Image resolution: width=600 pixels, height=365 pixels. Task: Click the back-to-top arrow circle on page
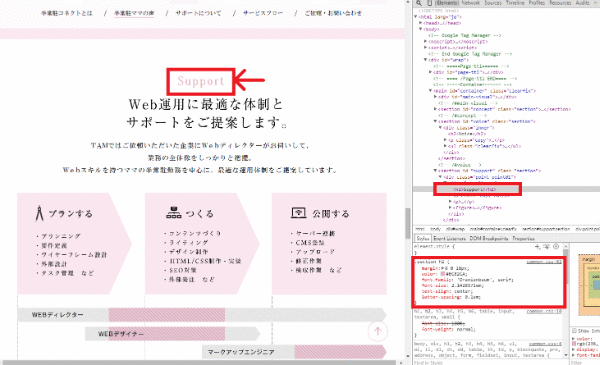pos(378,331)
